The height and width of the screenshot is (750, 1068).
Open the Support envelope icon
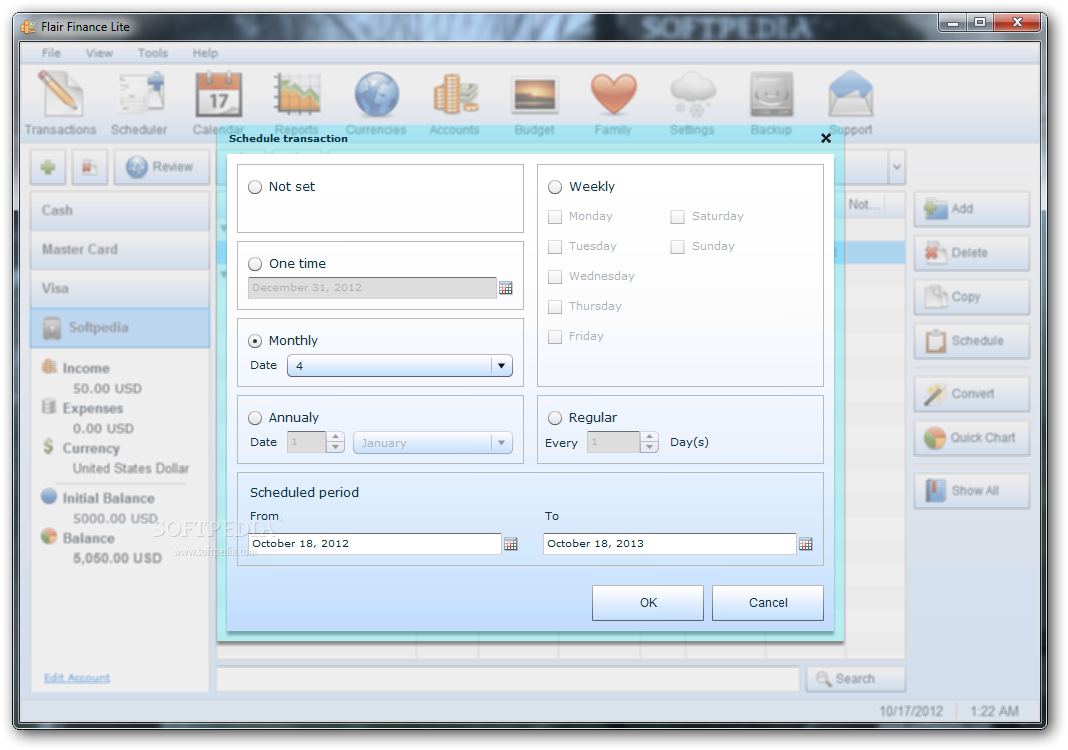pyautogui.click(x=851, y=103)
